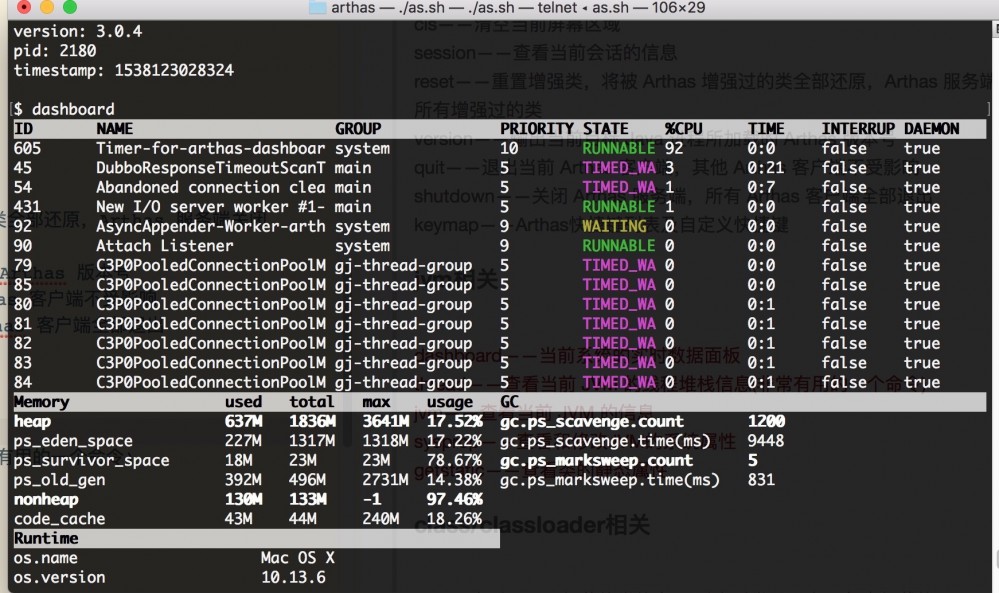Select the 'pid: 2180' text
Viewport: 999px width, 593px height.
pyautogui.click(x=55, y=51)
